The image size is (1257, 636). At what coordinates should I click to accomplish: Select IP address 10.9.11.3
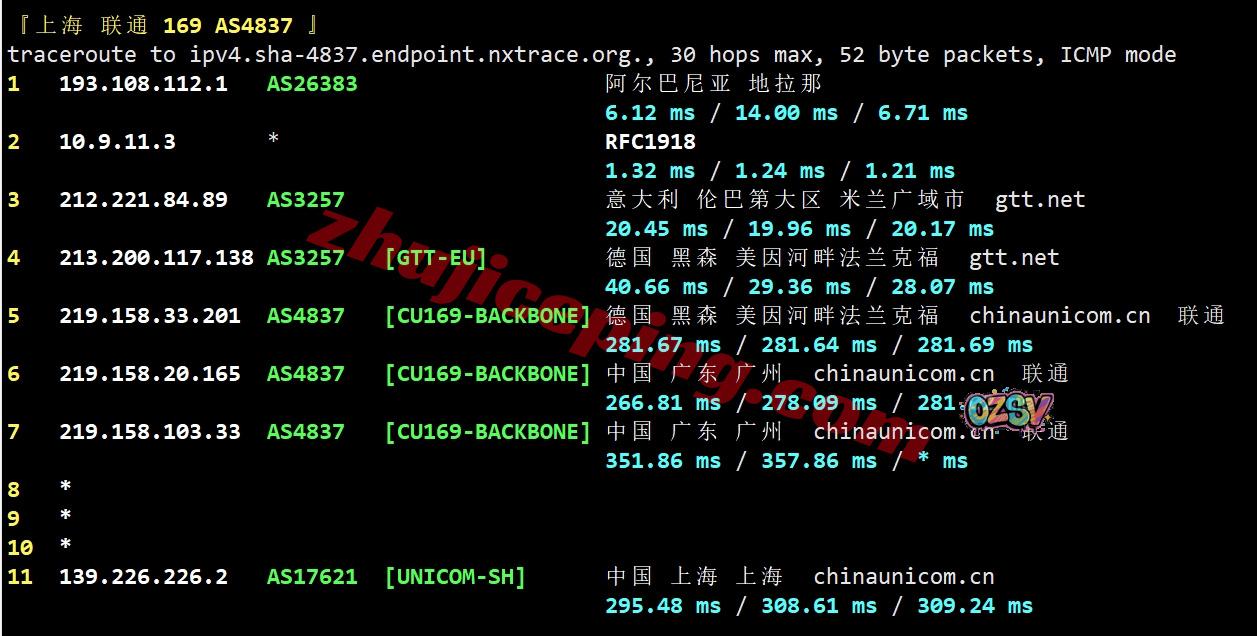pyautogui.click(x=117, y=142)
